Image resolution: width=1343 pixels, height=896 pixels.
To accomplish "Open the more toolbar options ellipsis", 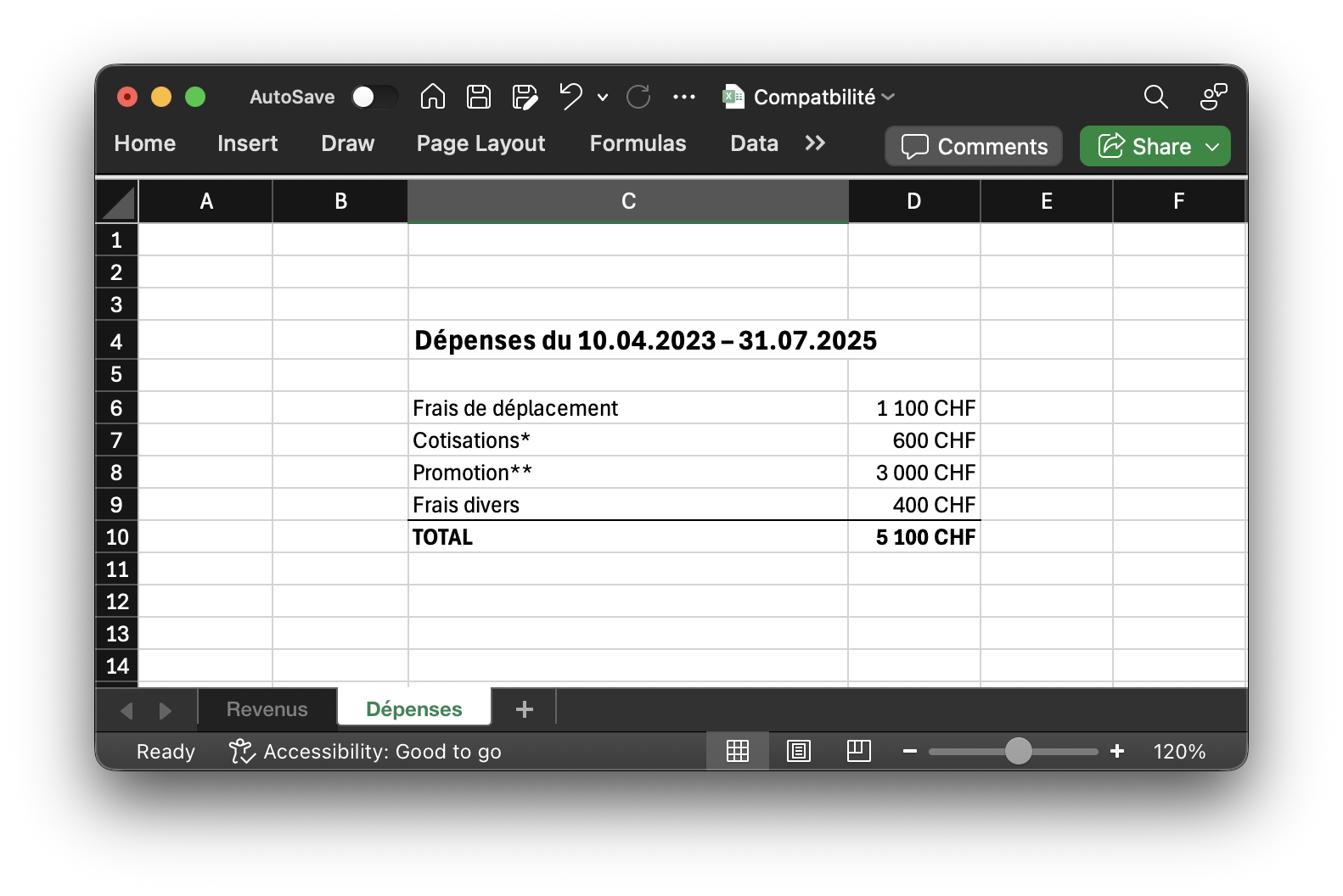I will point(684,97).
